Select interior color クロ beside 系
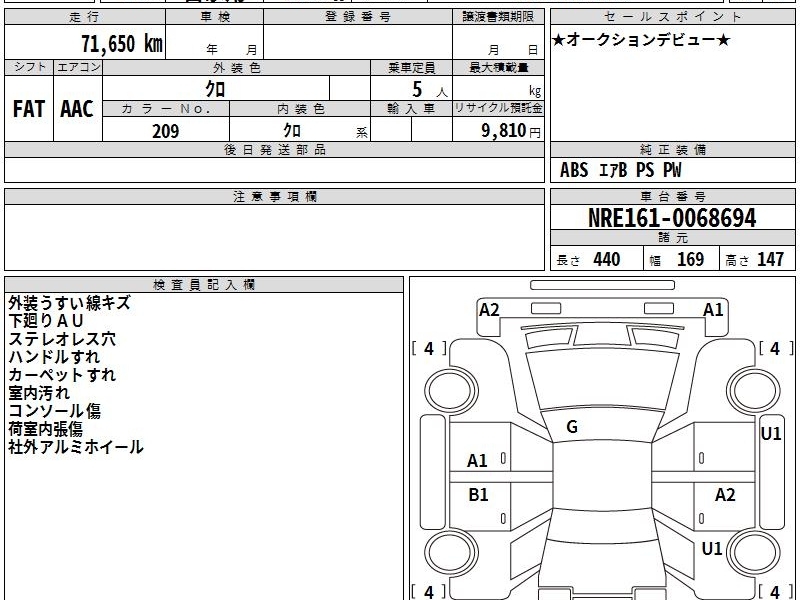Screen dimensions: 800x600 [x=292, y=131]
